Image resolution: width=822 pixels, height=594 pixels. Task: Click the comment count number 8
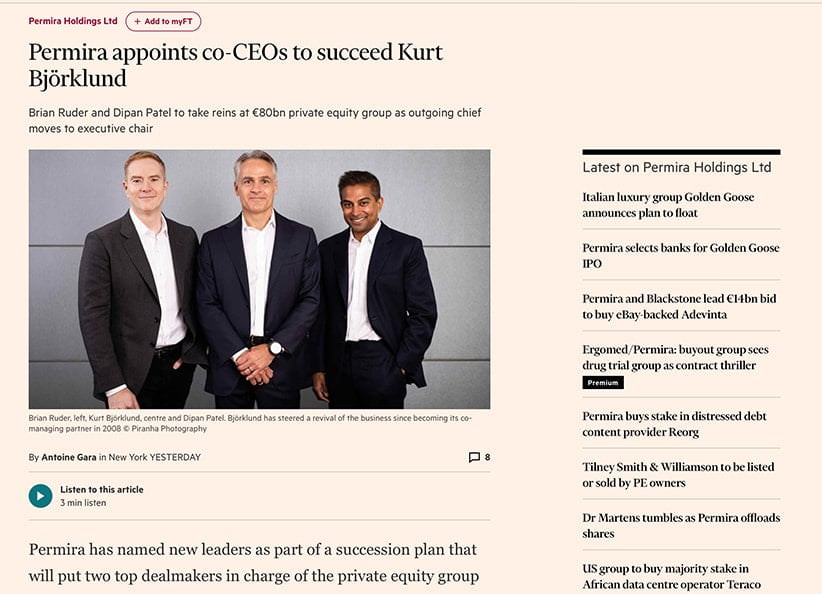click(x=487, y=457)
